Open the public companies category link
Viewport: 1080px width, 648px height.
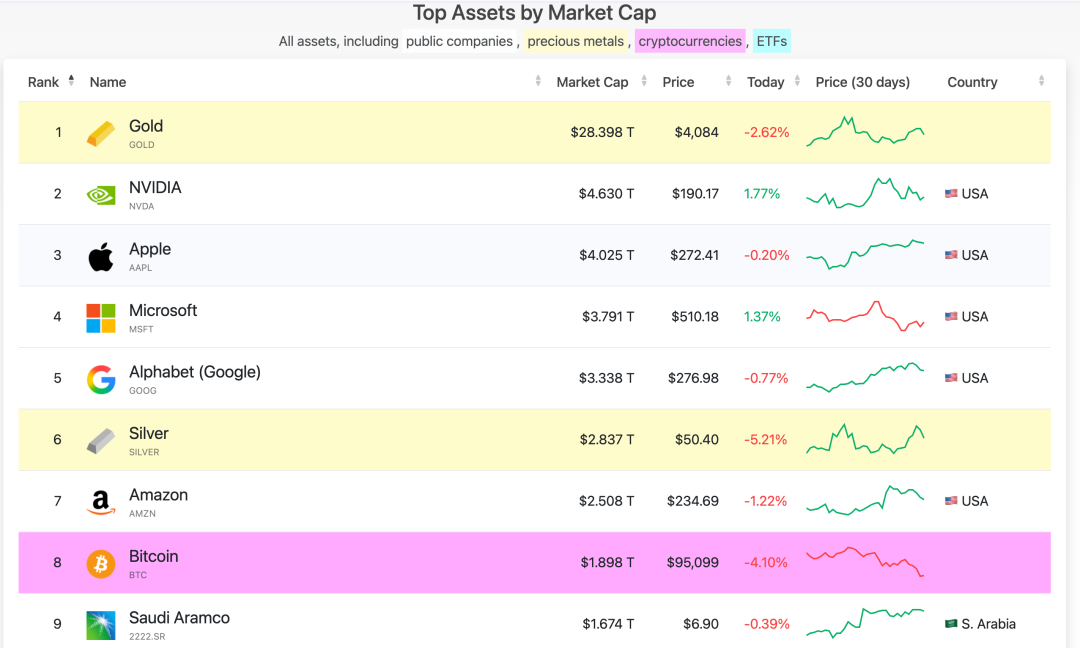pyautogui.click(x=459, y=41)
